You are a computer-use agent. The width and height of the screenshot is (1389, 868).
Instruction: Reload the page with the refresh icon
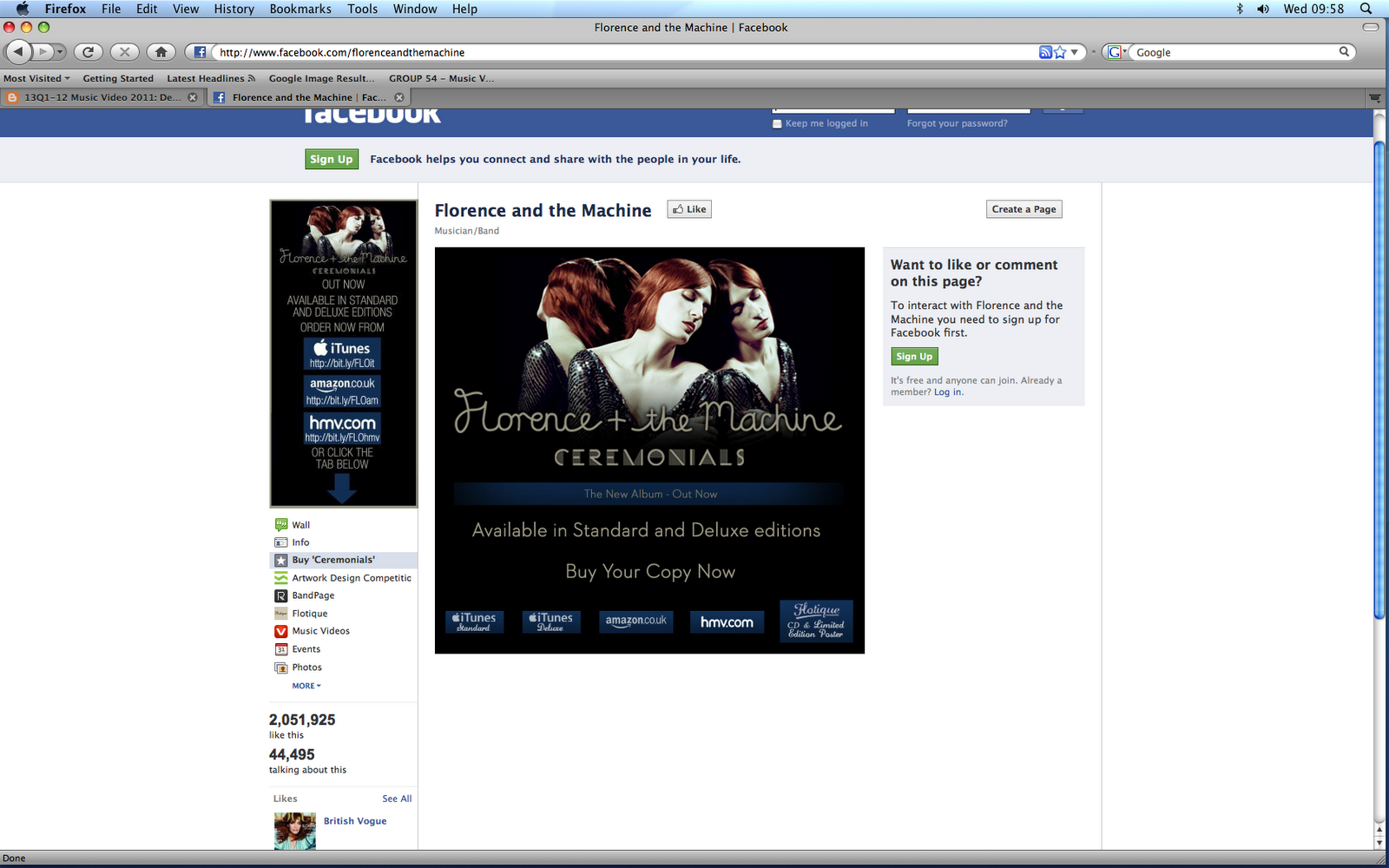(88, 52)
